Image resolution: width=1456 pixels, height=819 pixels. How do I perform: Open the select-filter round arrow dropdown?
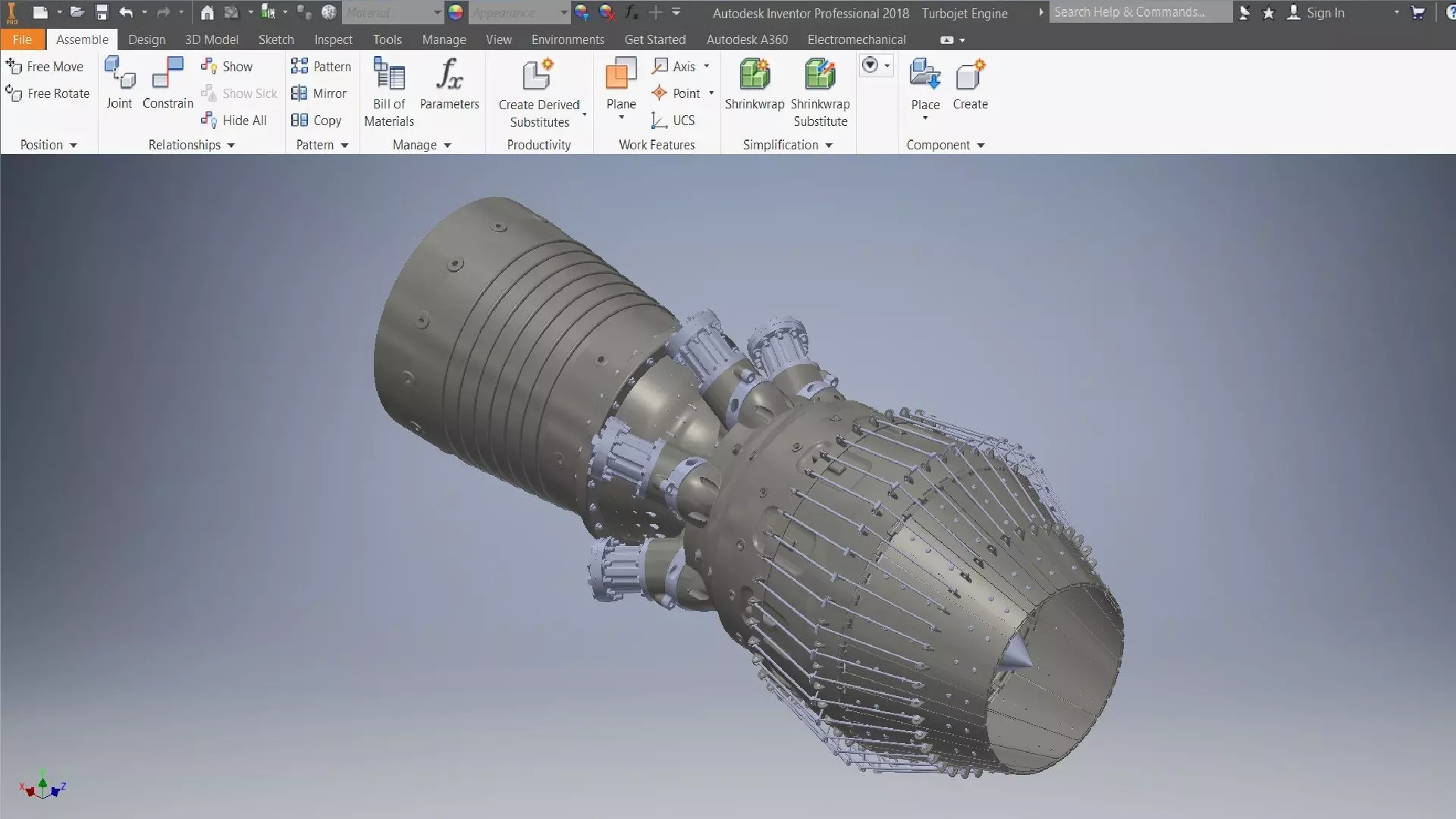pos(876,66)
